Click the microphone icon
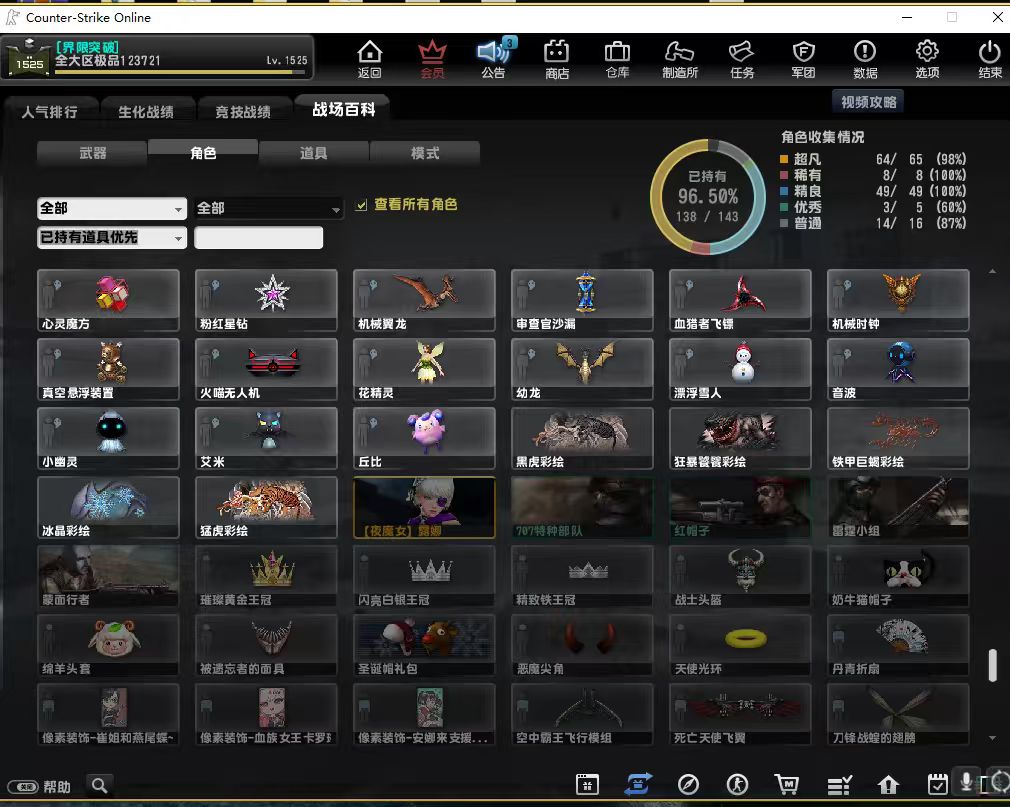This screenshot has width=1010, height=807. 966,781
